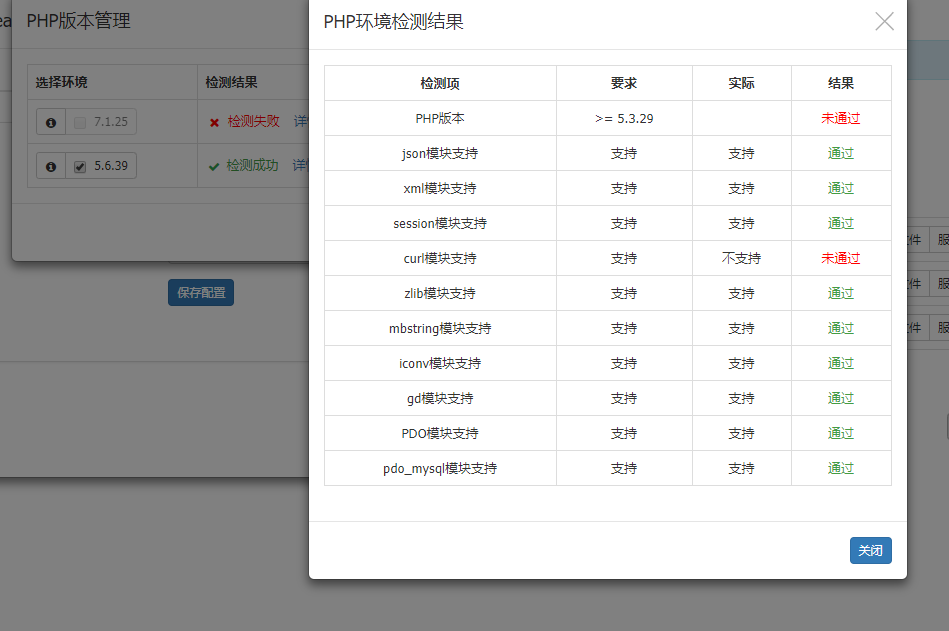
Task: Click the blue 关闭 button
Action: pyautogui.click(x=870, y=551)
